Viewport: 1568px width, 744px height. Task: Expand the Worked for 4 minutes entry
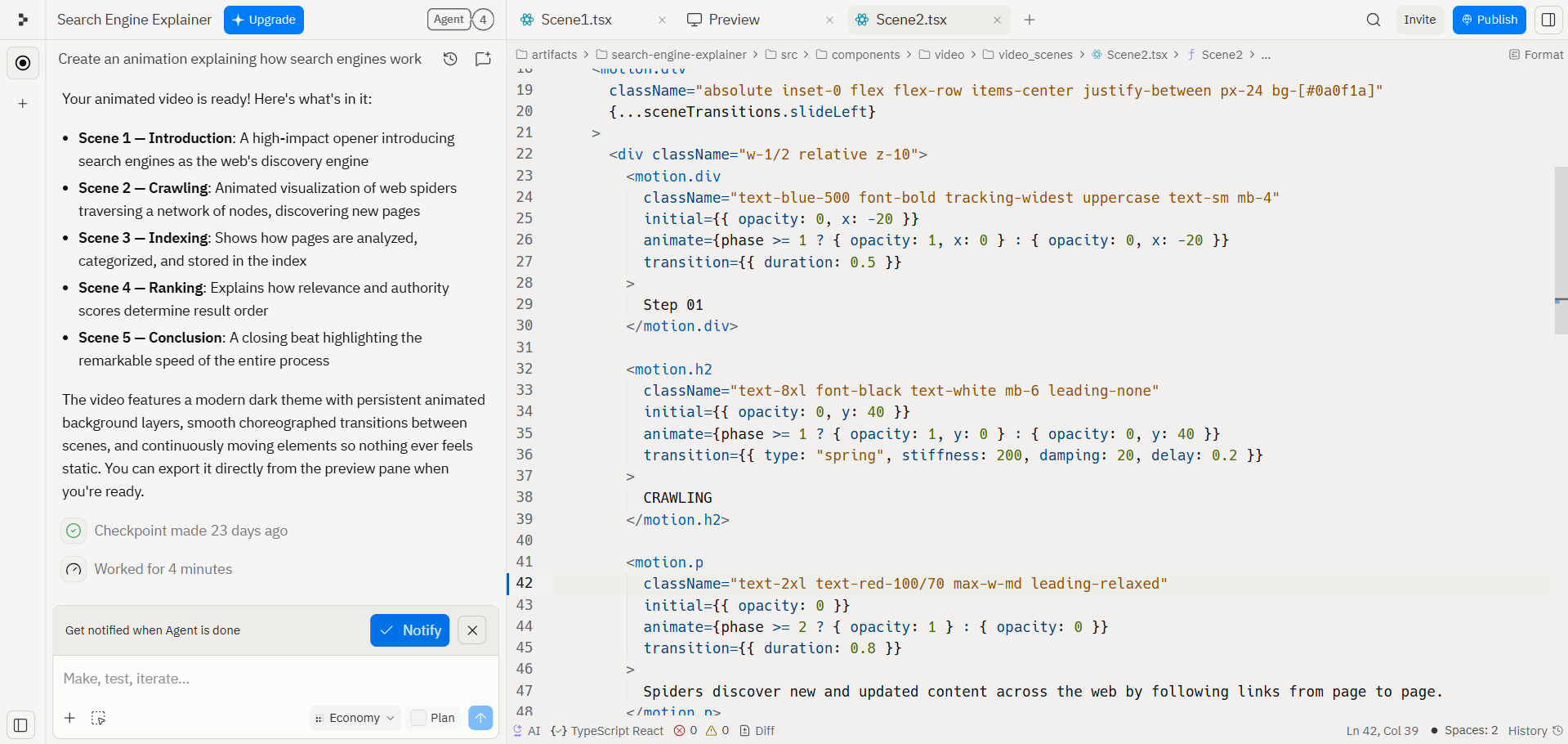click(x=163, y=569)
